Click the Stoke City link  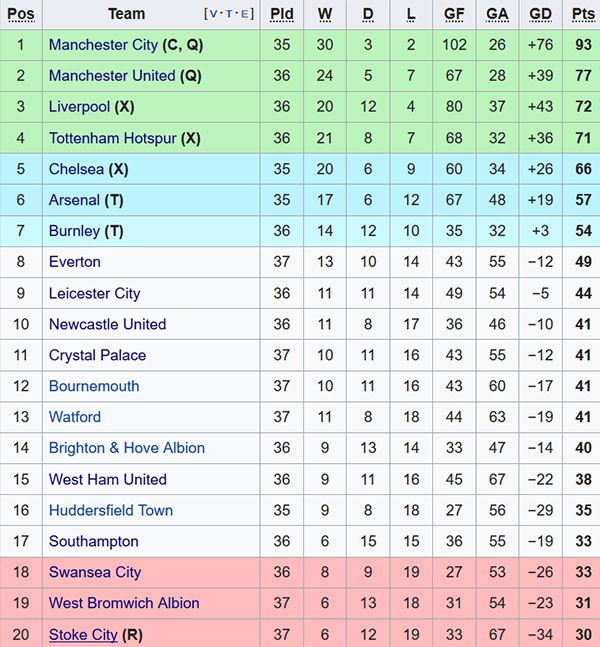(x=83, y=634)
